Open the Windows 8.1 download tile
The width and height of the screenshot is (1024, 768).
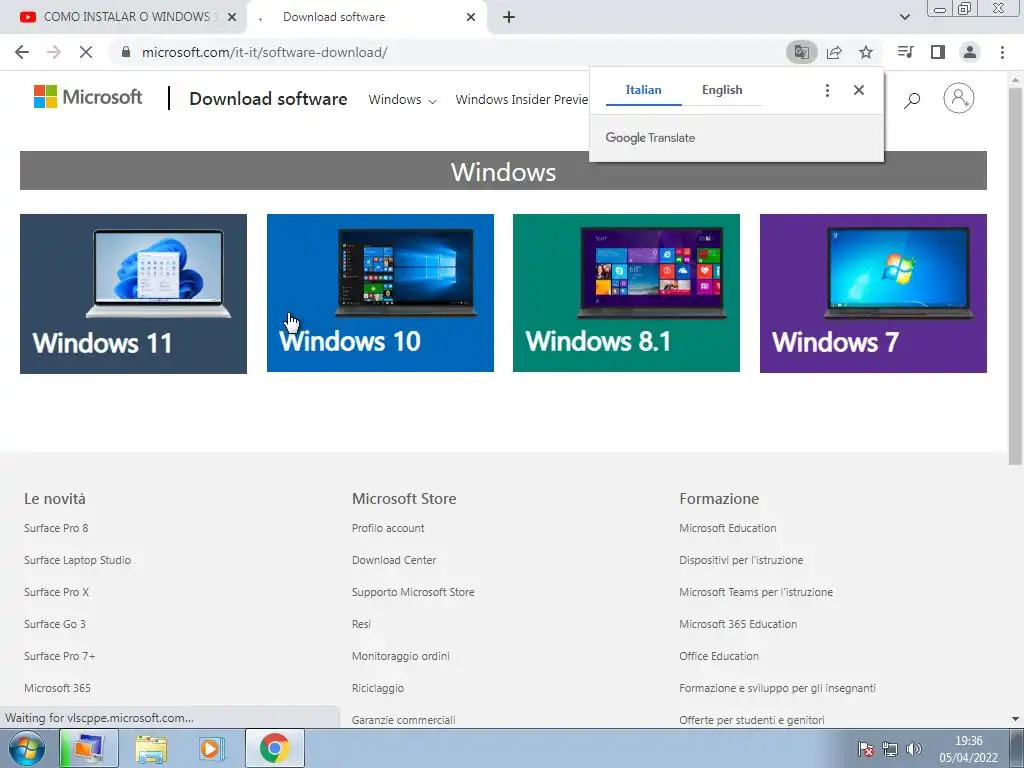626,293
